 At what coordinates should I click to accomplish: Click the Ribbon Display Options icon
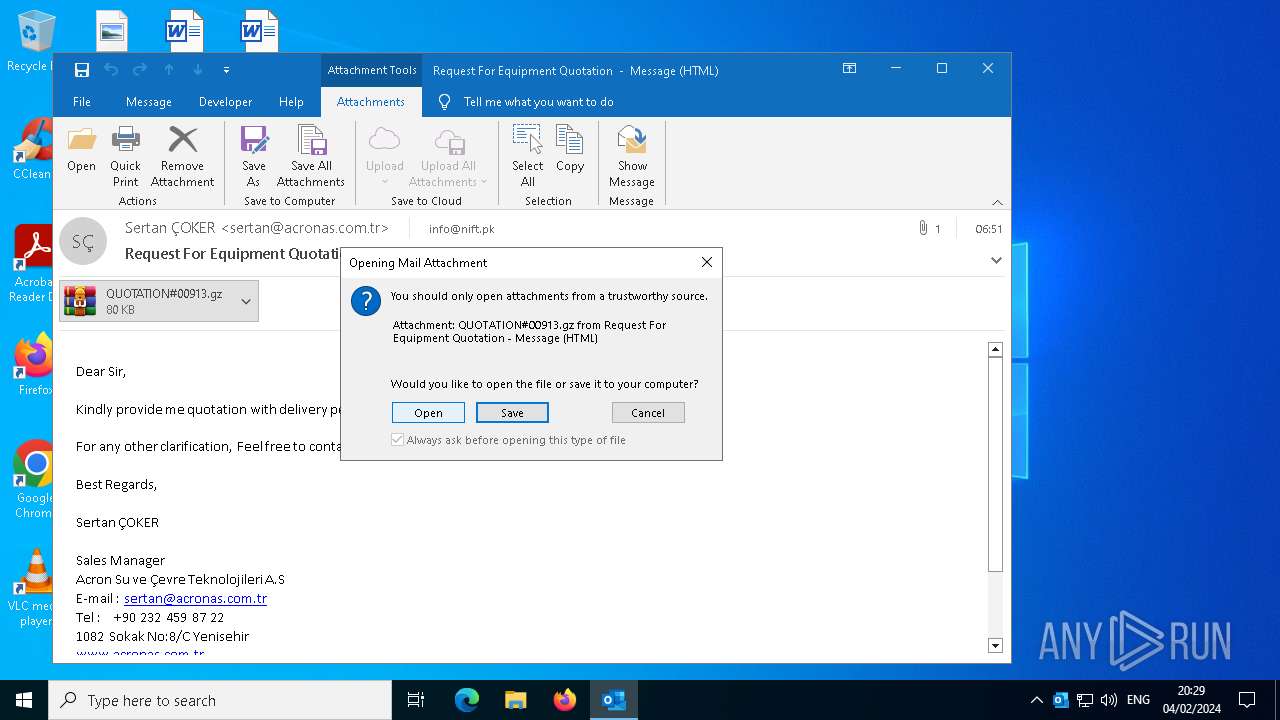(x=849, y=69)
